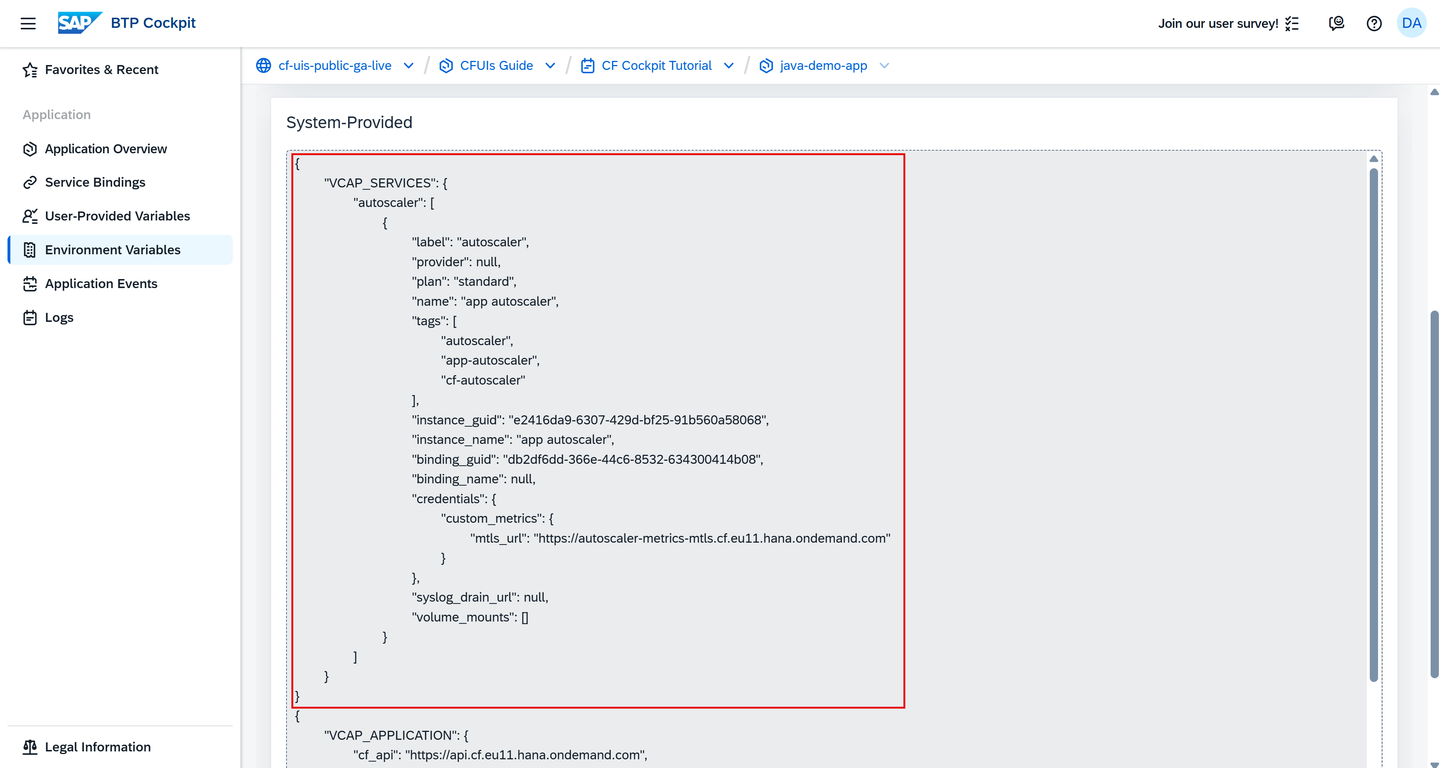This screenshot has height=768, width=1440.
Task: Click the space icon beside CF Cockpit Tutorial
Action: tap(587, 66)
